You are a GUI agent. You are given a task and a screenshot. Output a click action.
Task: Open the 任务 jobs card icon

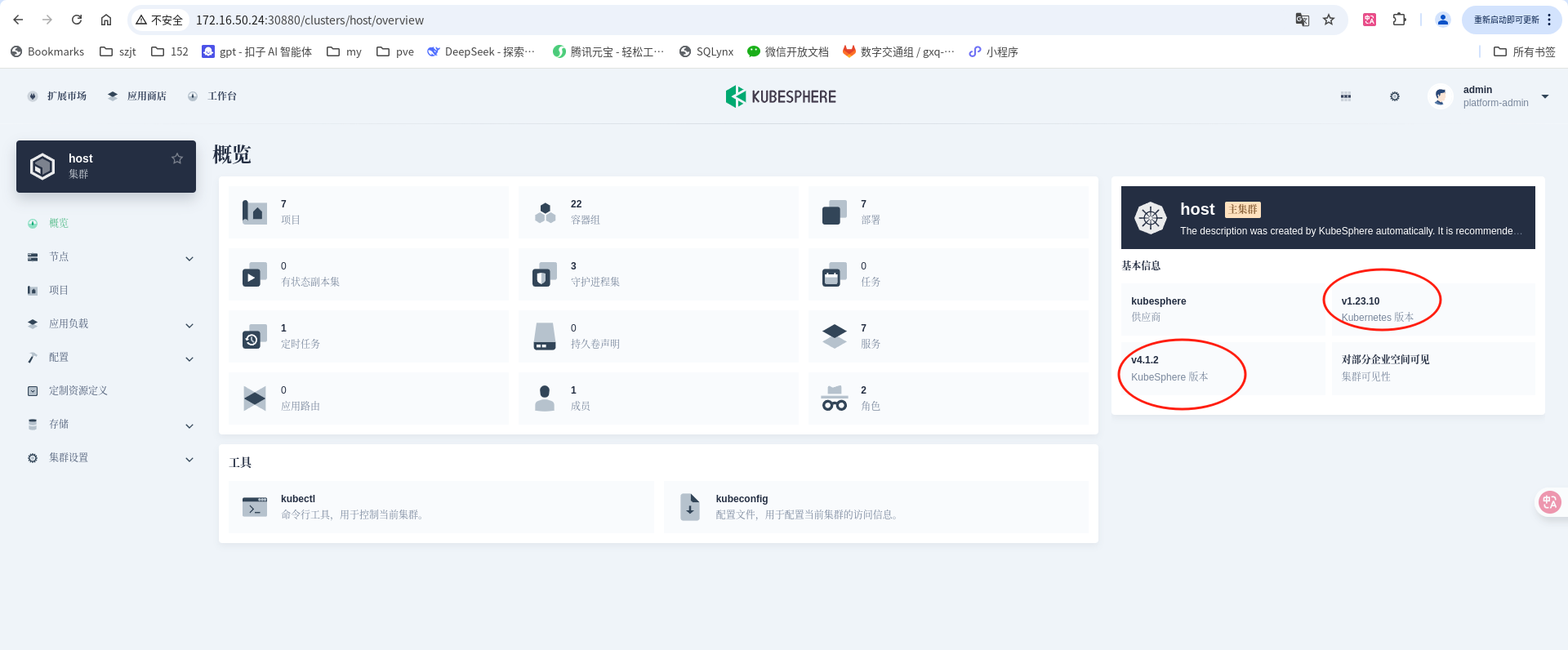[x=835, y=274]
